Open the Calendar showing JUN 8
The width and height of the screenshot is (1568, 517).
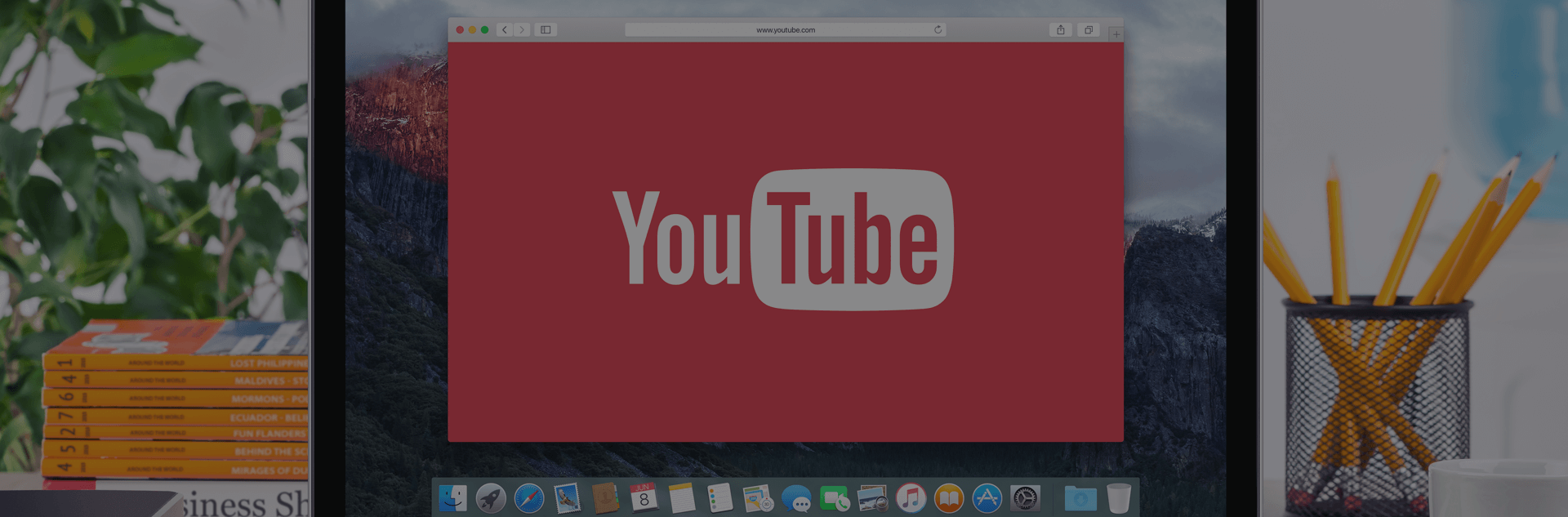(644, 498)
